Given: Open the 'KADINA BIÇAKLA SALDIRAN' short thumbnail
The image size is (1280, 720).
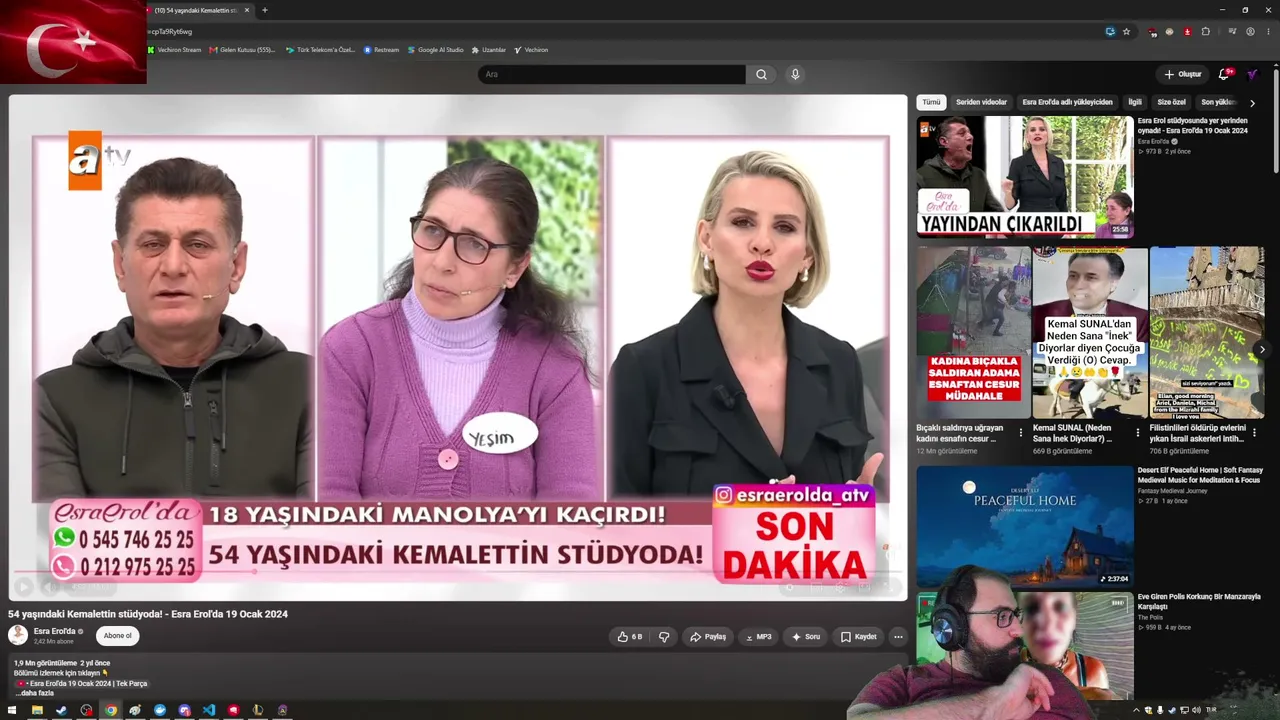Looking at the screenshot, I should [x=974, y=332].
